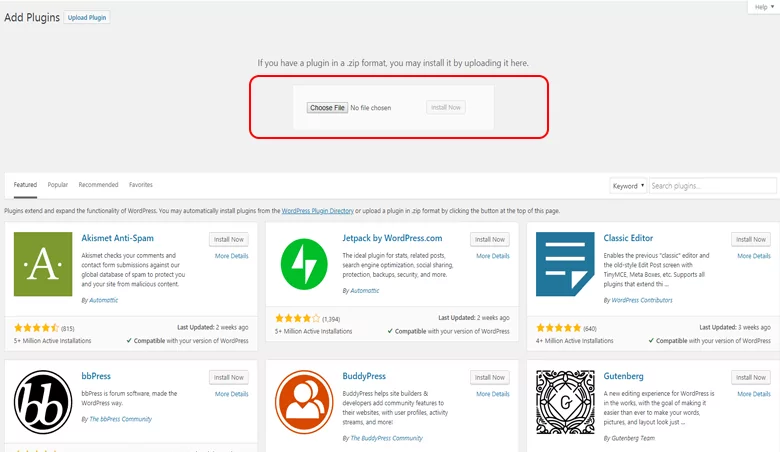Click the 'No file chosen' text
The image size is (780, 452).
click(371, 108)
